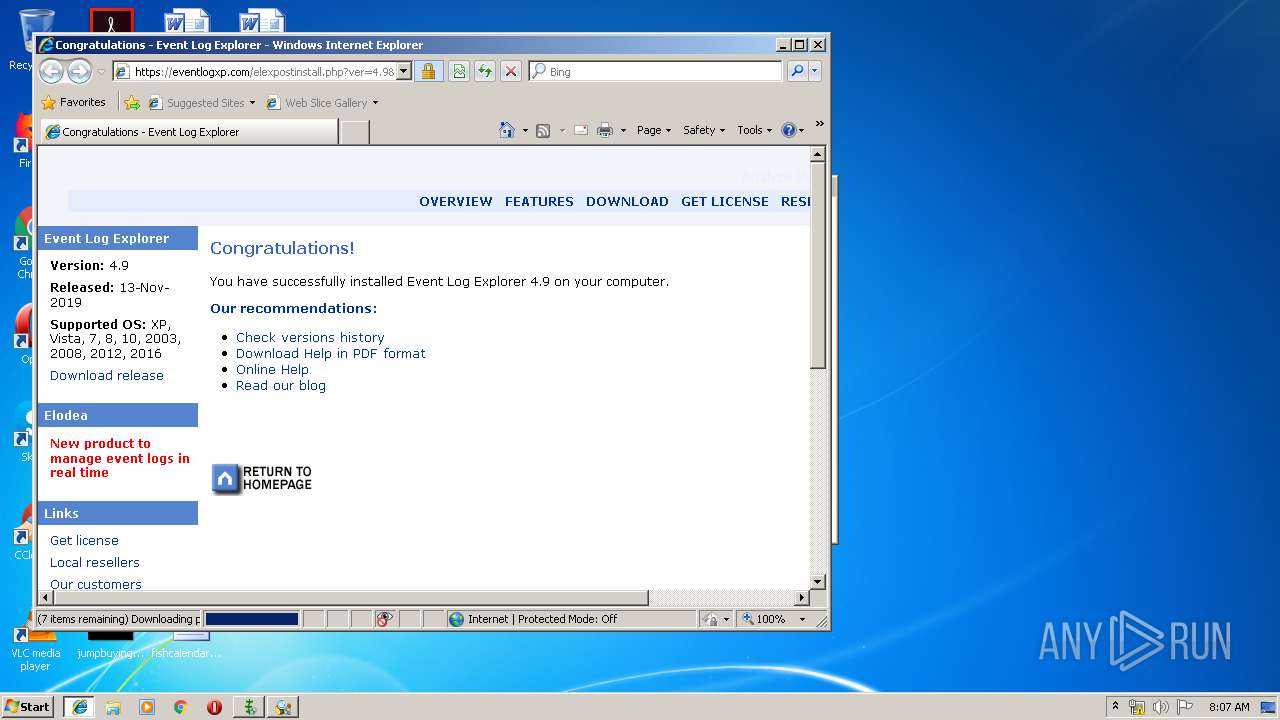Open the Windows Media Player taskbar icon
The height and width of the screenshot is (720, 1280).
click(x=147, y=707)
